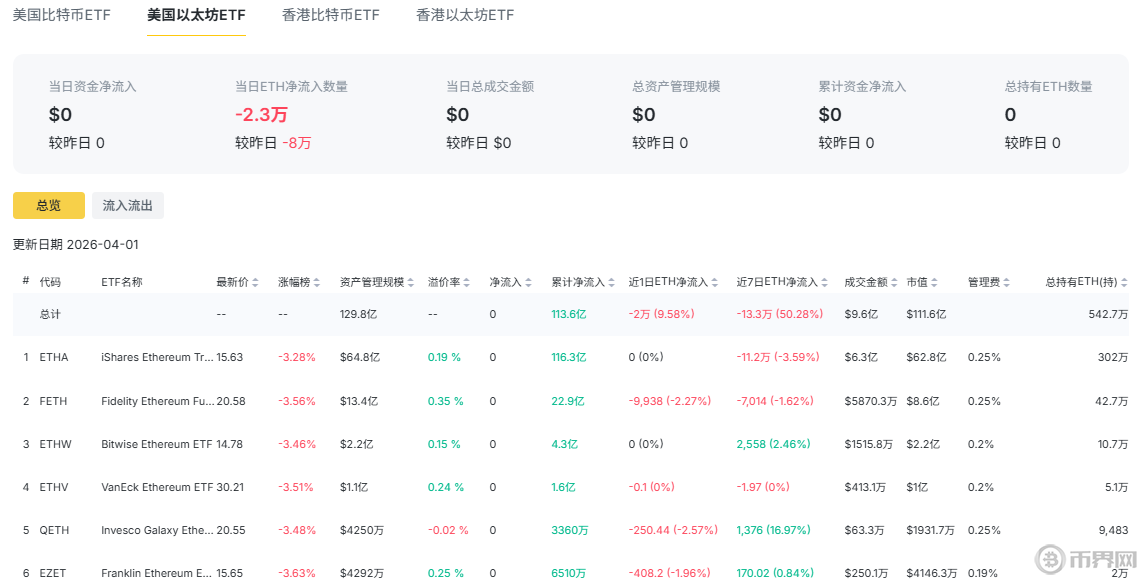Click ticker FETH in table

(53, 401)
